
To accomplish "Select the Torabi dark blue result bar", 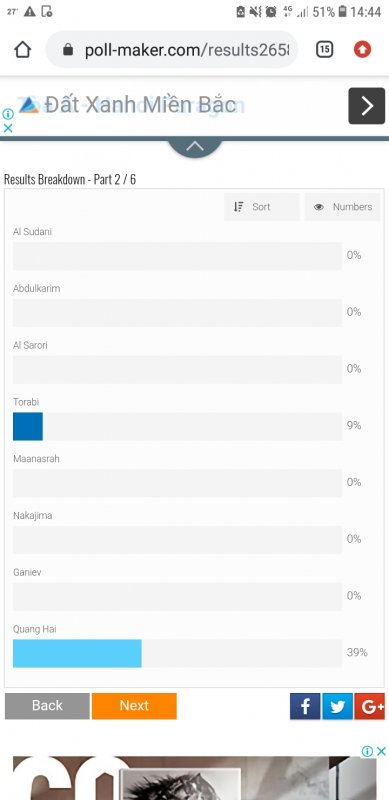I will coord(28,426).
